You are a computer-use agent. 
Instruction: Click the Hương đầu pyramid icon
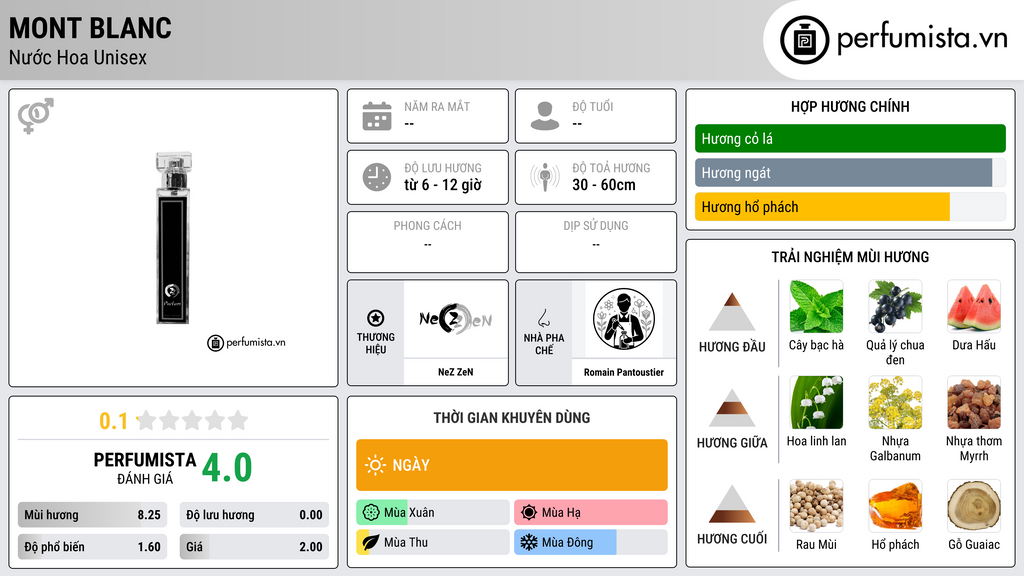[732, 312]
